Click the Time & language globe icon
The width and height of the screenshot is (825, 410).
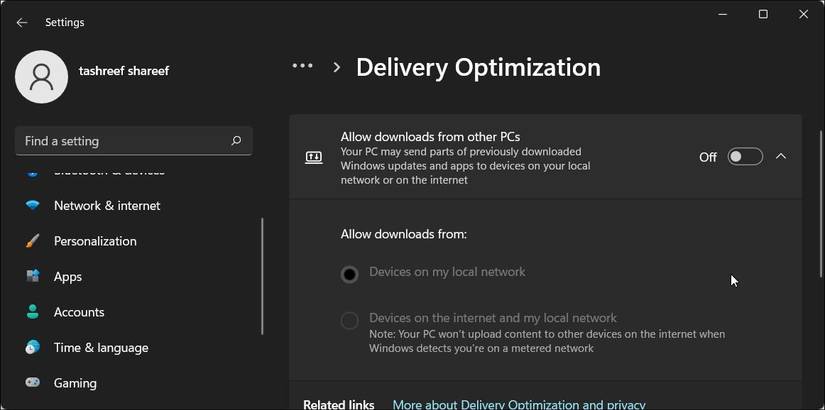pyautogui.click(x=33, y=347)
